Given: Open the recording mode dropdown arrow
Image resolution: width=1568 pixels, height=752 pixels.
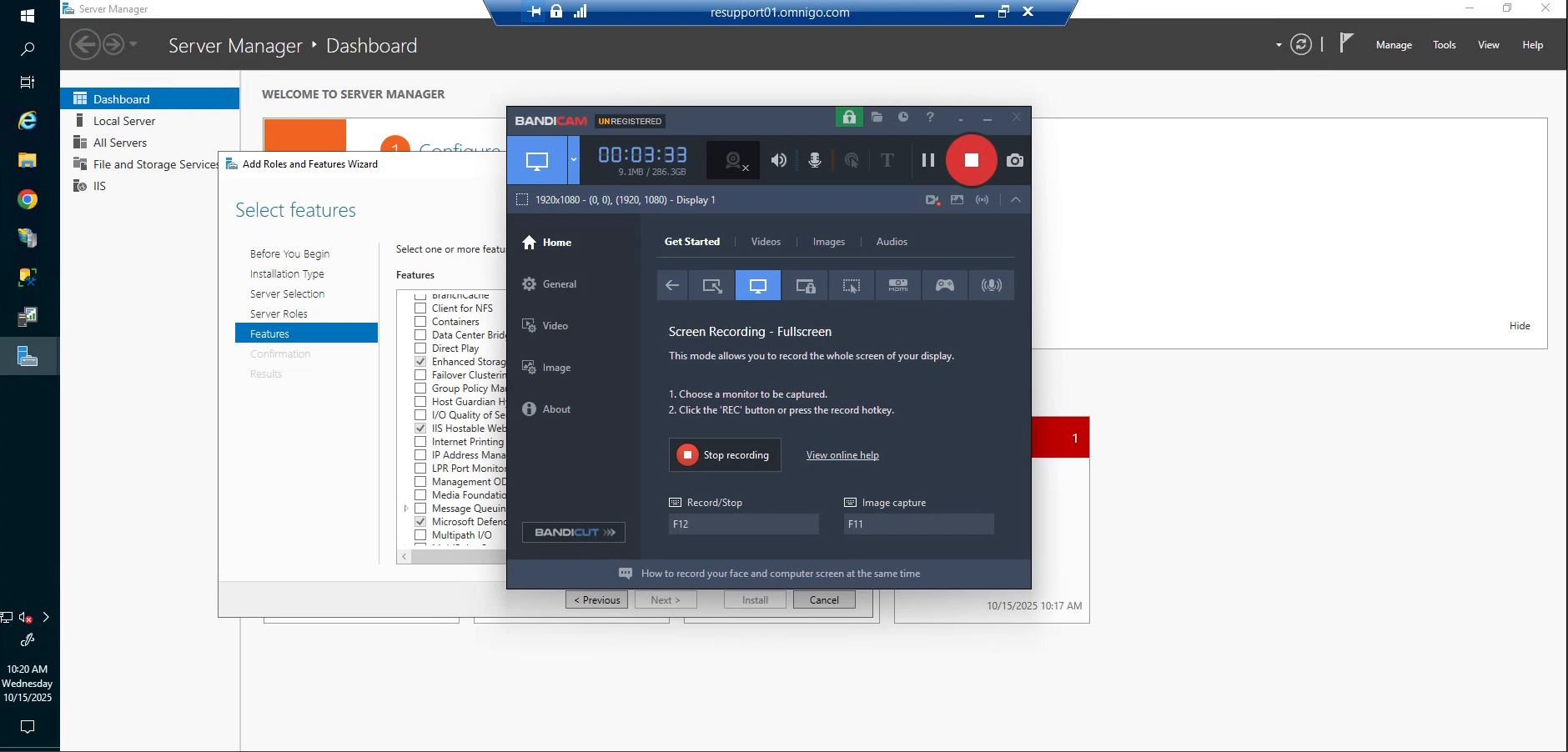Looking at the screenshot, I should (572, 160).
